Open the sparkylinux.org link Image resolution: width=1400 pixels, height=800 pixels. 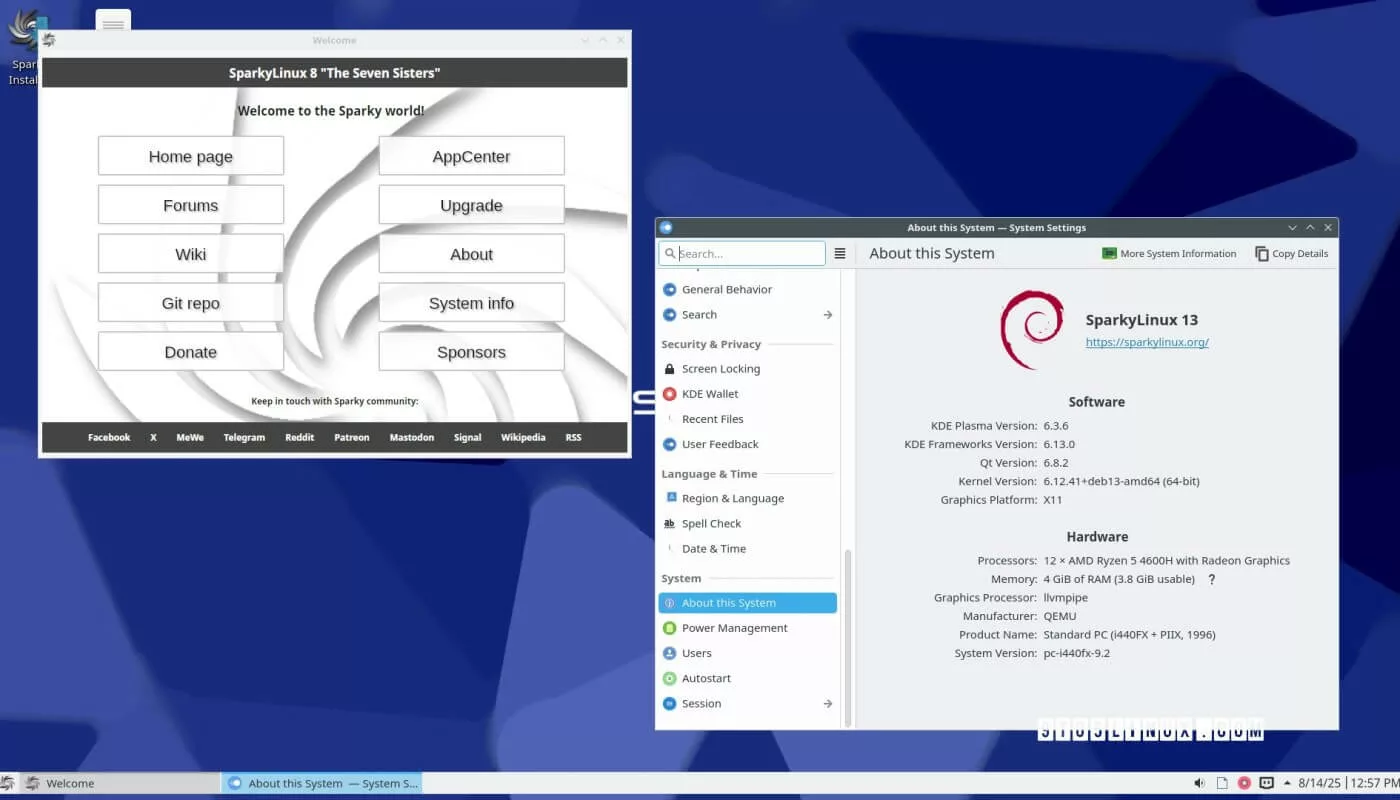pos(1147,342)
